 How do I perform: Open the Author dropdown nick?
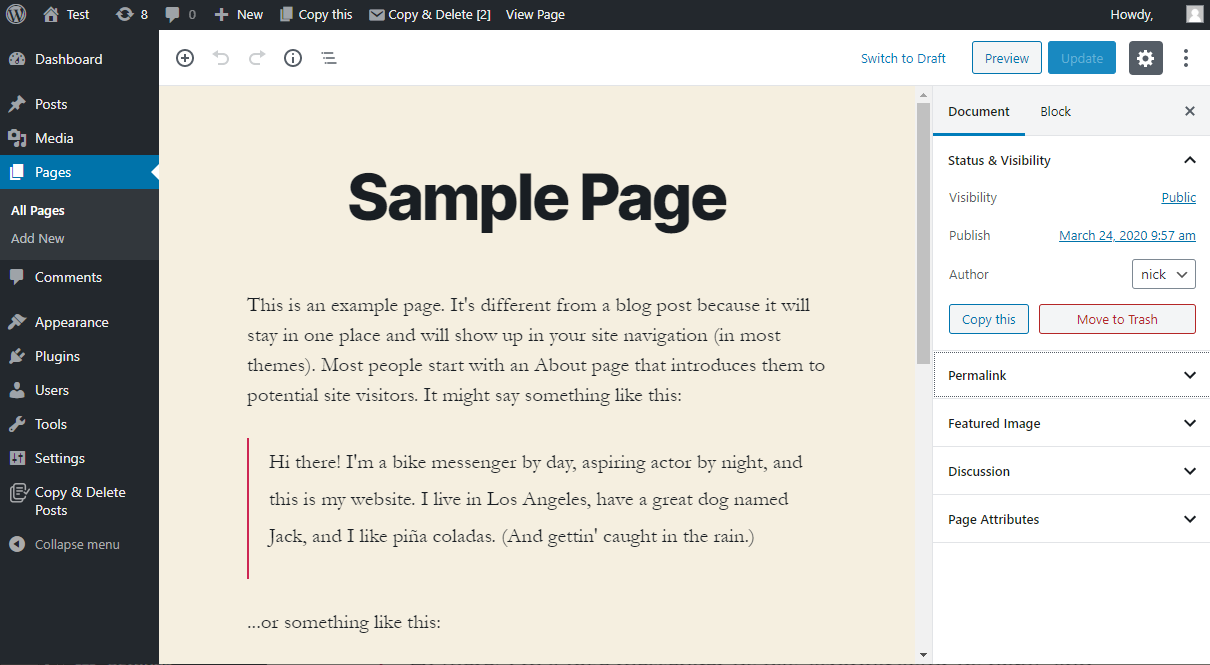pos(1164,274)
